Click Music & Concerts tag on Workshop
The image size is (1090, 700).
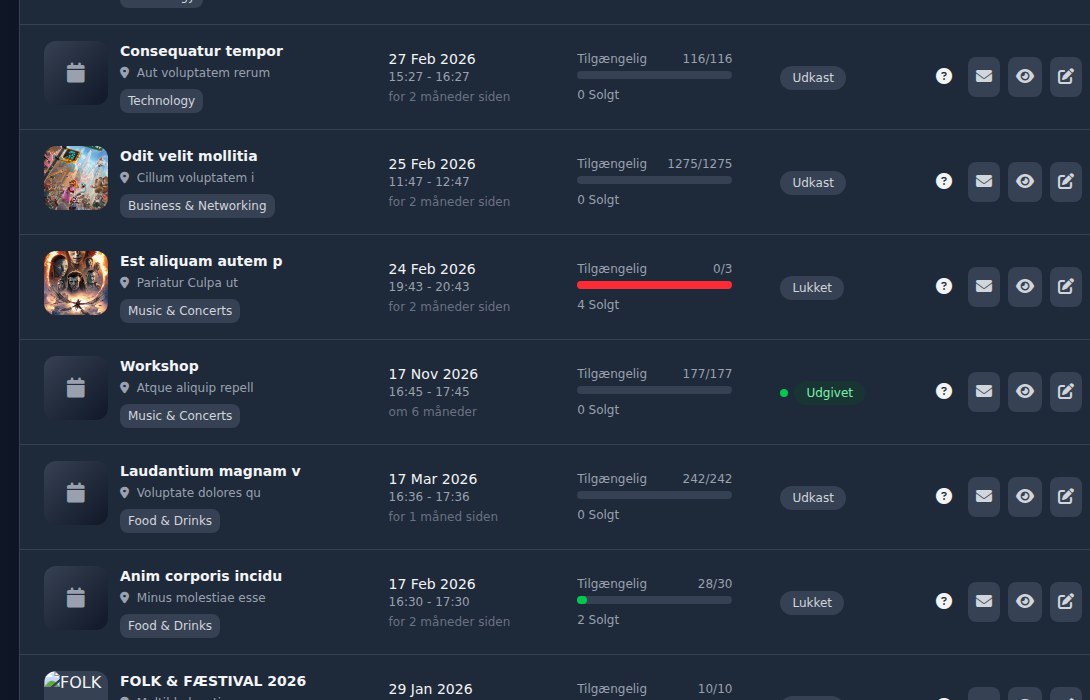[x=180, y=416]
